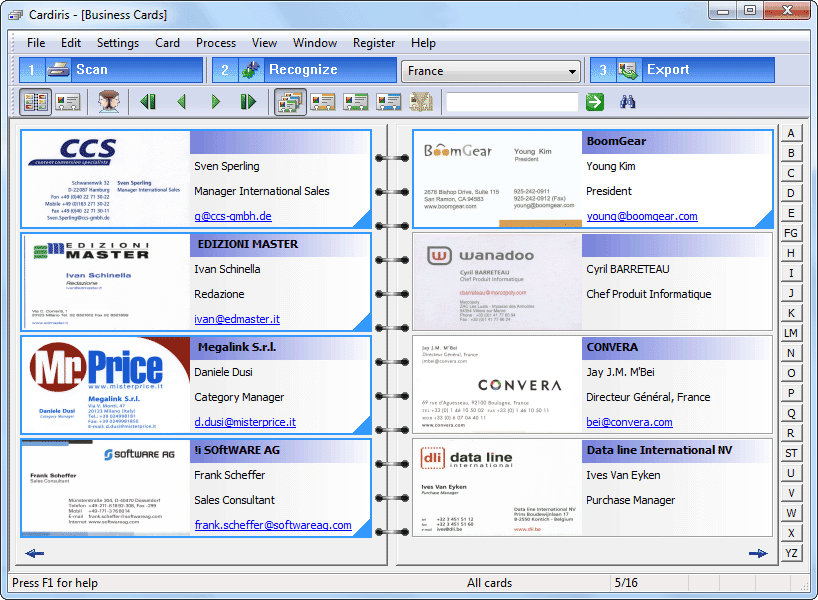Click the Scan step button
818x600 pixels.
point(111,70)
